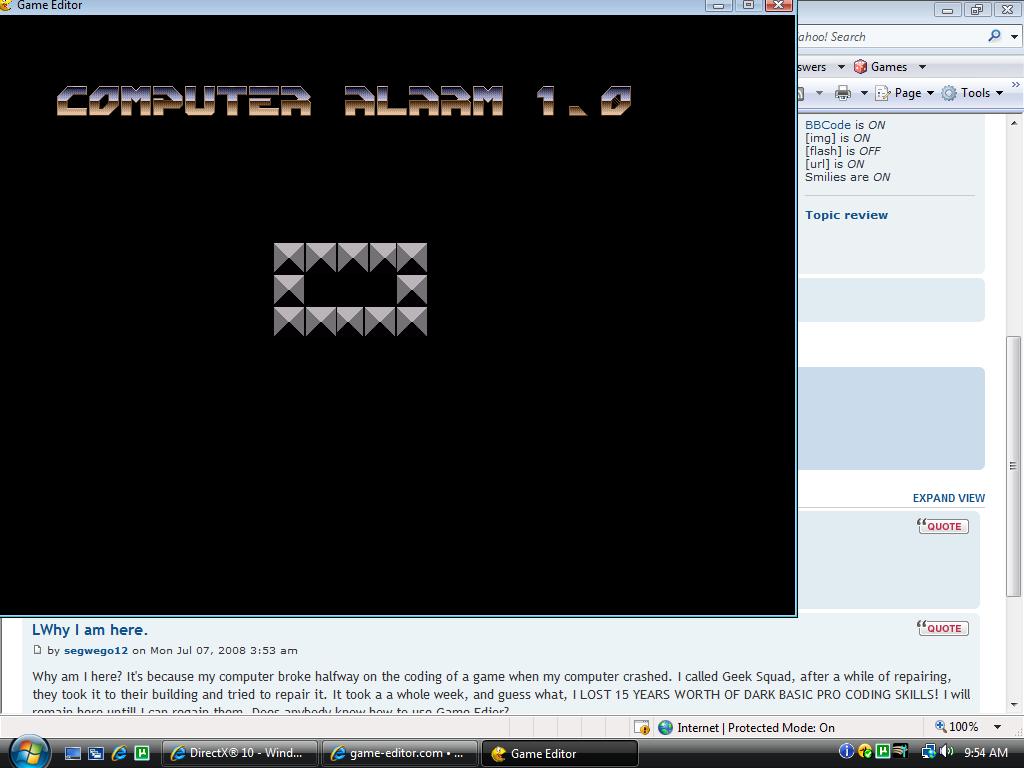Click the green striped tray icon
Viewport: 1024px width, 768px height.
pyautogui.click(x=901, y=752)
